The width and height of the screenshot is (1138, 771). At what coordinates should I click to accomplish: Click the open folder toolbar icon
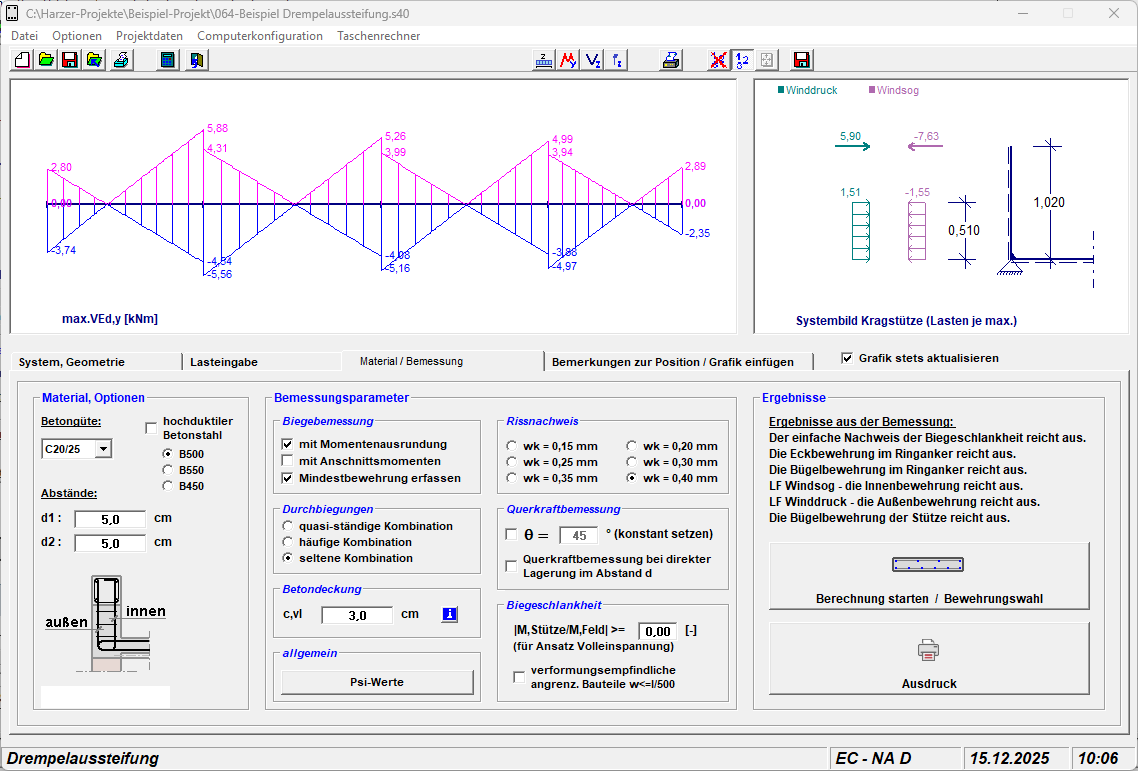46,60
